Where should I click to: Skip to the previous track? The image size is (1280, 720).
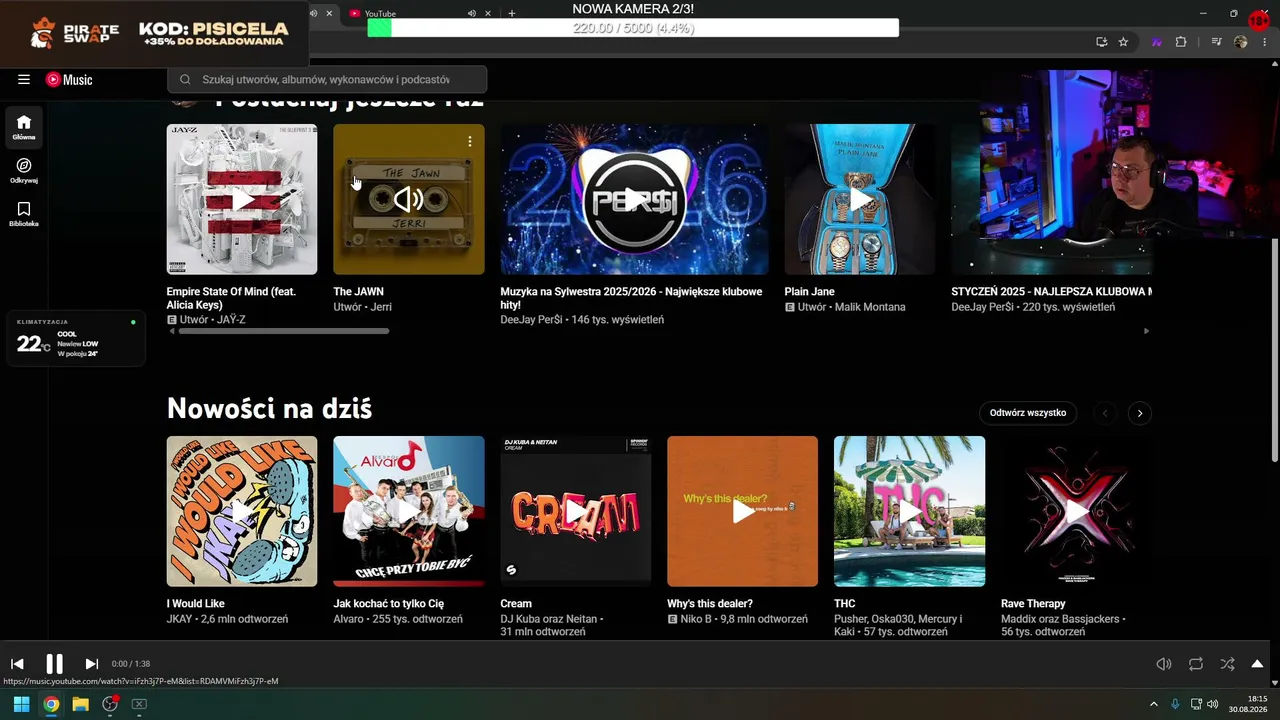click(x=17, y=664)
